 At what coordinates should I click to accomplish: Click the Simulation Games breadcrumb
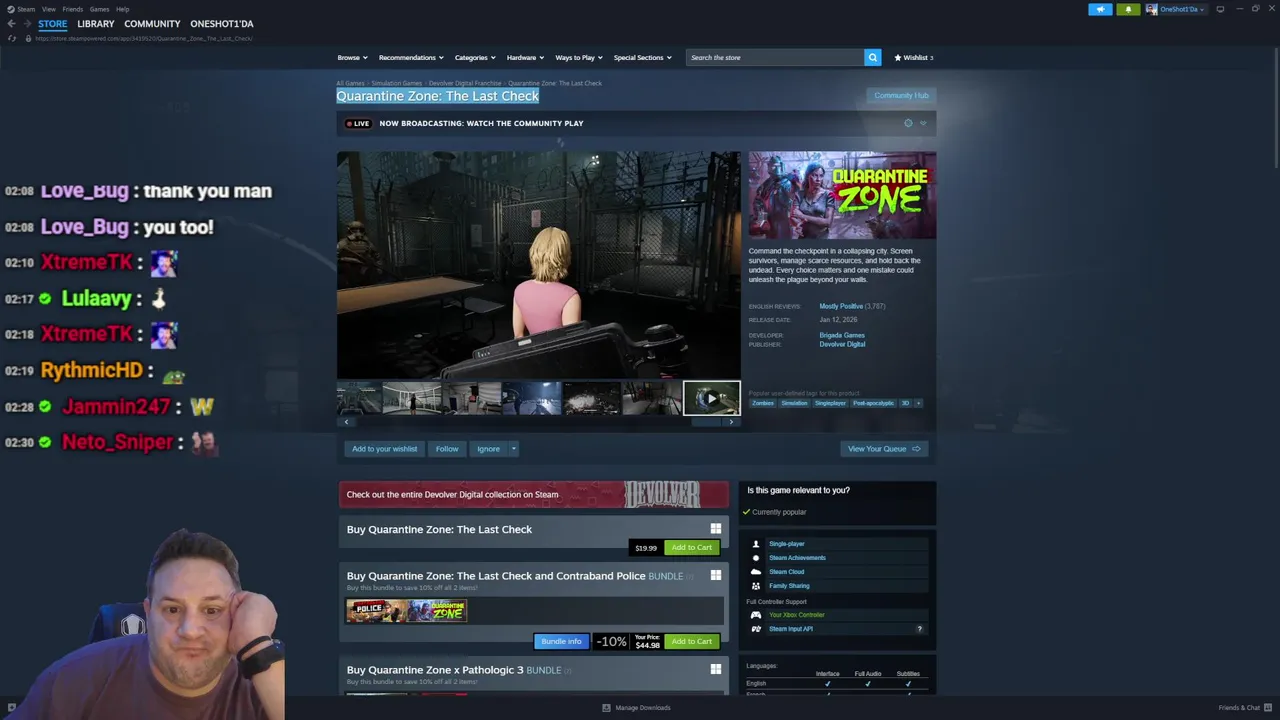point(396,83)
